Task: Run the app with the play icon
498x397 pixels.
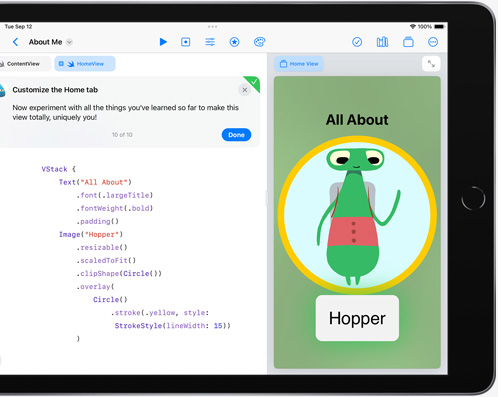Action: click(163, 42)
